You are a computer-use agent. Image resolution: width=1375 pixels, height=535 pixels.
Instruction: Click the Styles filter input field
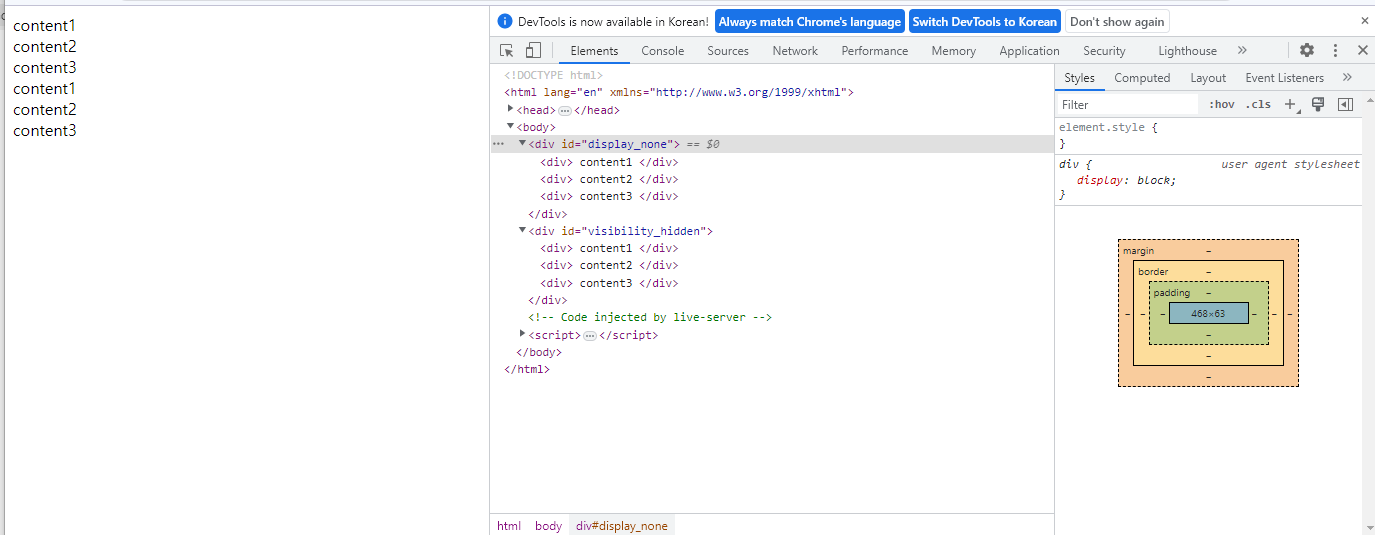(1127, 104)
